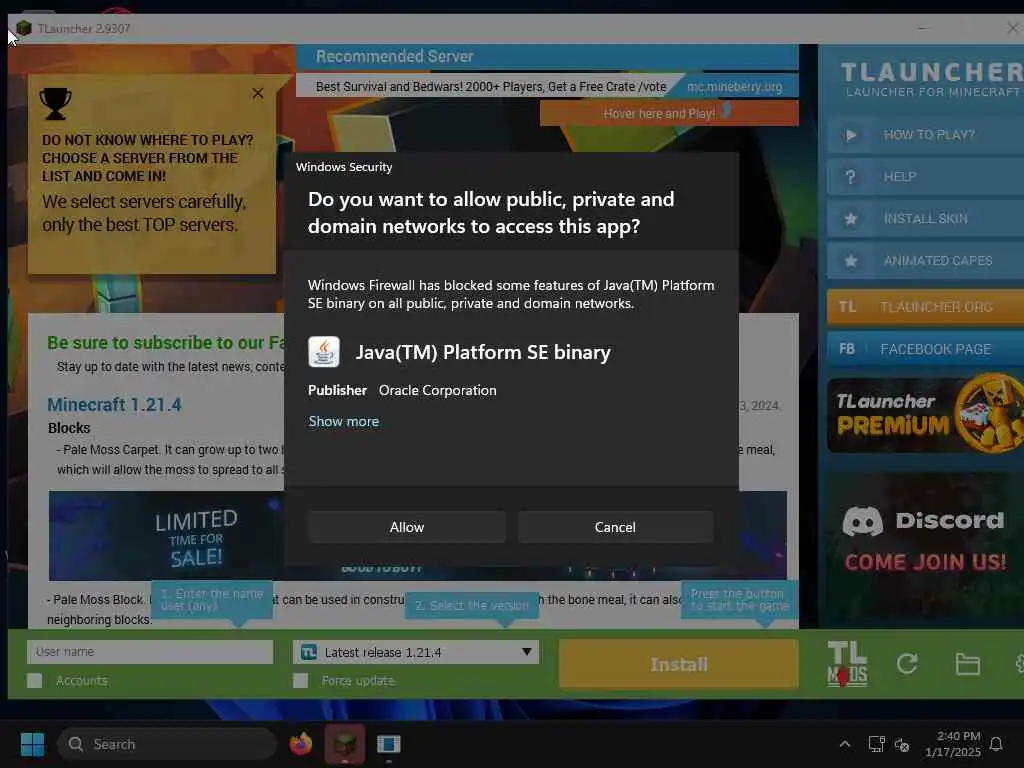The height and width of the screenshot is (768, 1024).
Task: Click the User name input field
Action: pyautogui.click(x=150, y=652)
